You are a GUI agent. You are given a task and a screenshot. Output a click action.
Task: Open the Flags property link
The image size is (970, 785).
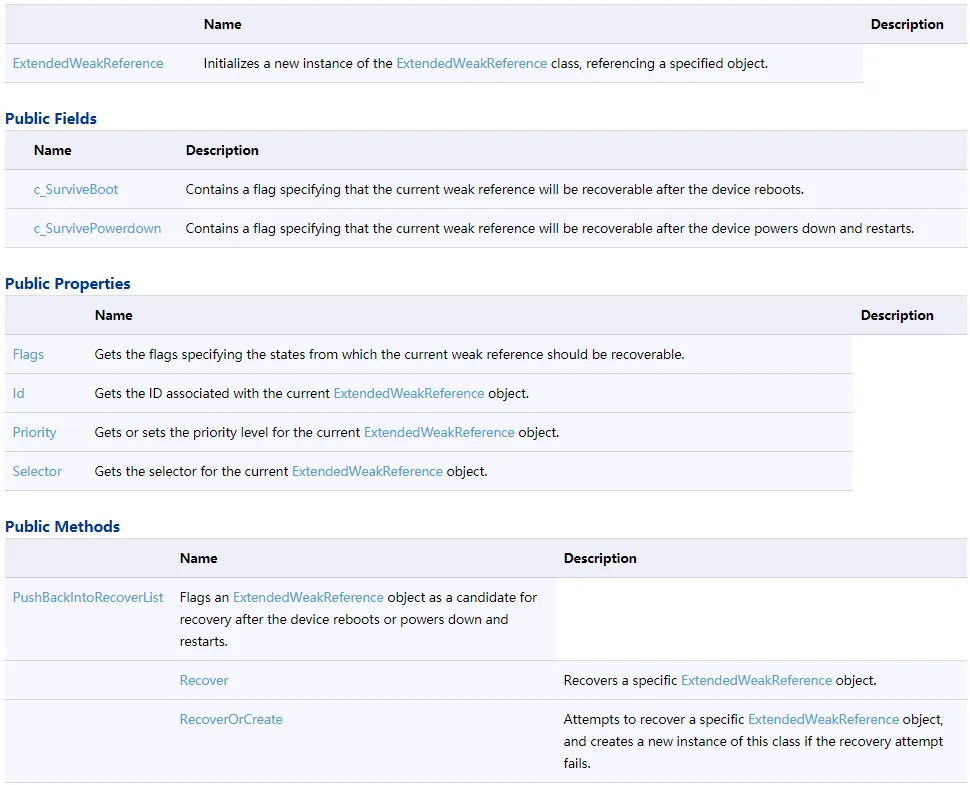(x=28, y=354)
